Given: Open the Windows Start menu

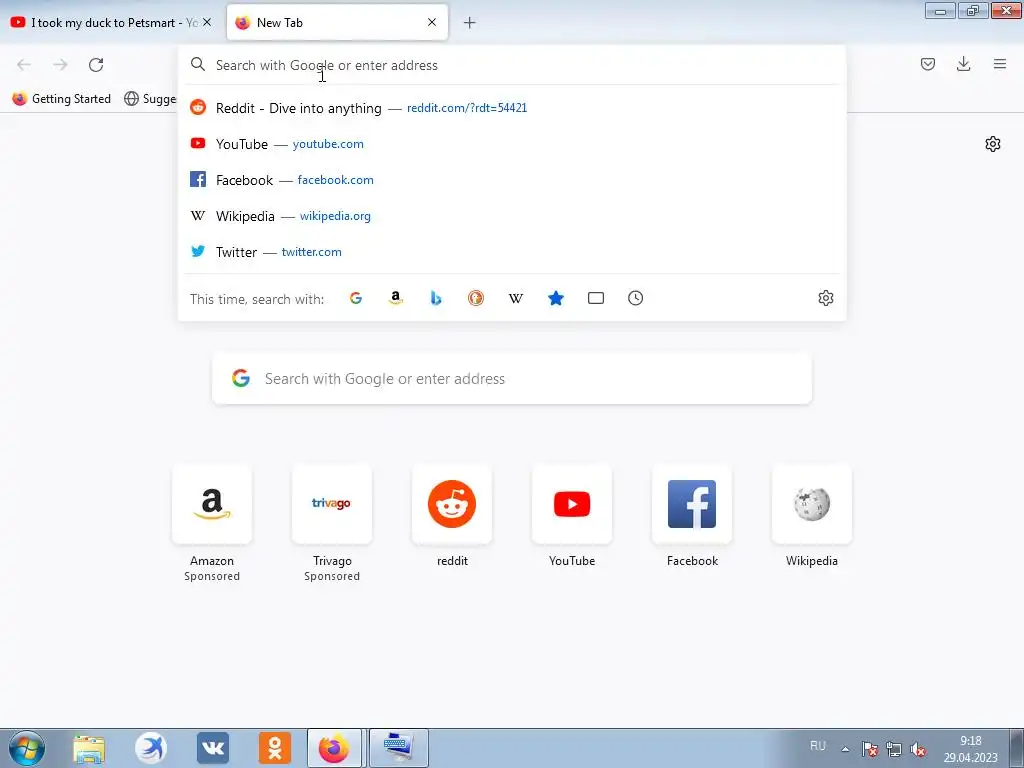Looking at the screenshot, I should click(x=27, y=748).
